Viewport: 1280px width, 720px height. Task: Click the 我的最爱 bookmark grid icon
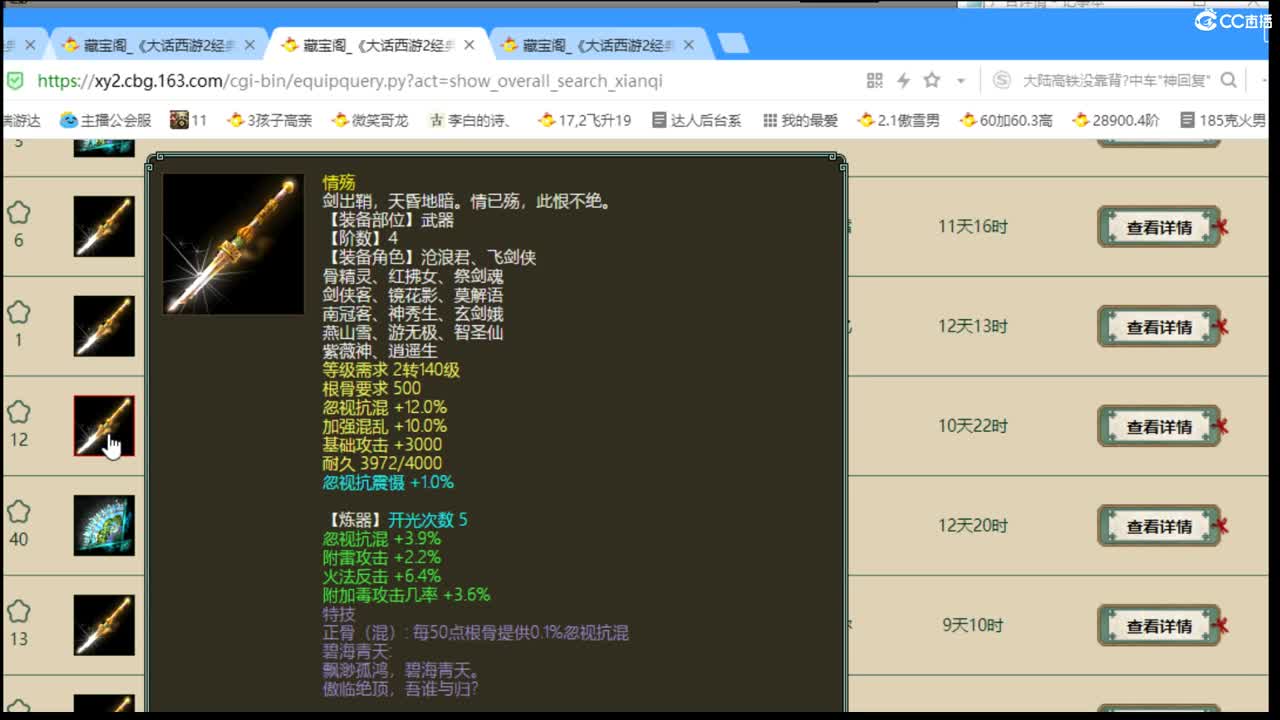[x=769, y=120]
